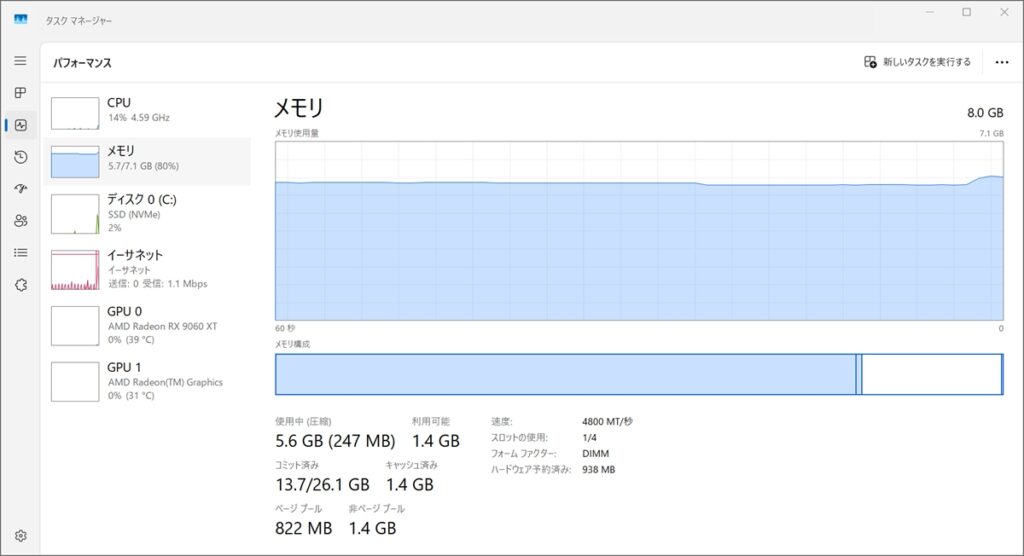
Task: Select the Ethernet performance entry
Action: coord(147,269)
